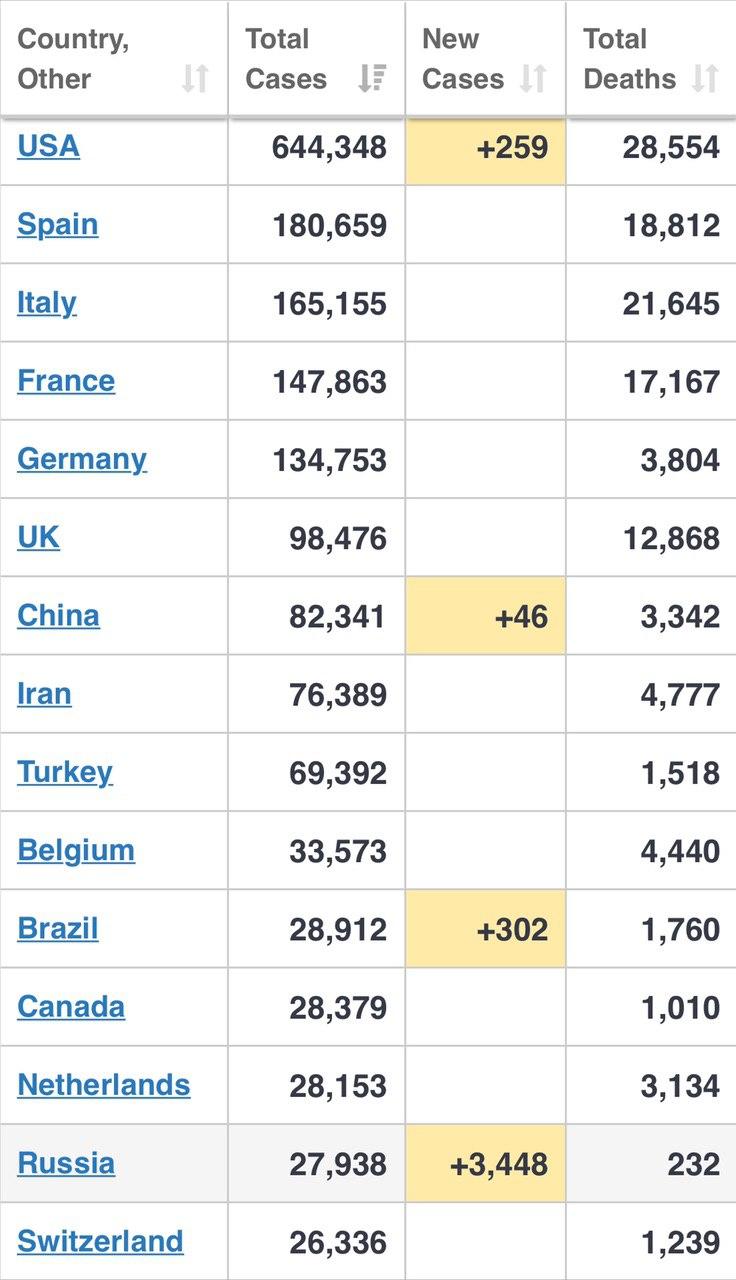Viewport: 736px width, 1280px height.
Task: Click the Turkey link
Action: click(x=65, y=772)
